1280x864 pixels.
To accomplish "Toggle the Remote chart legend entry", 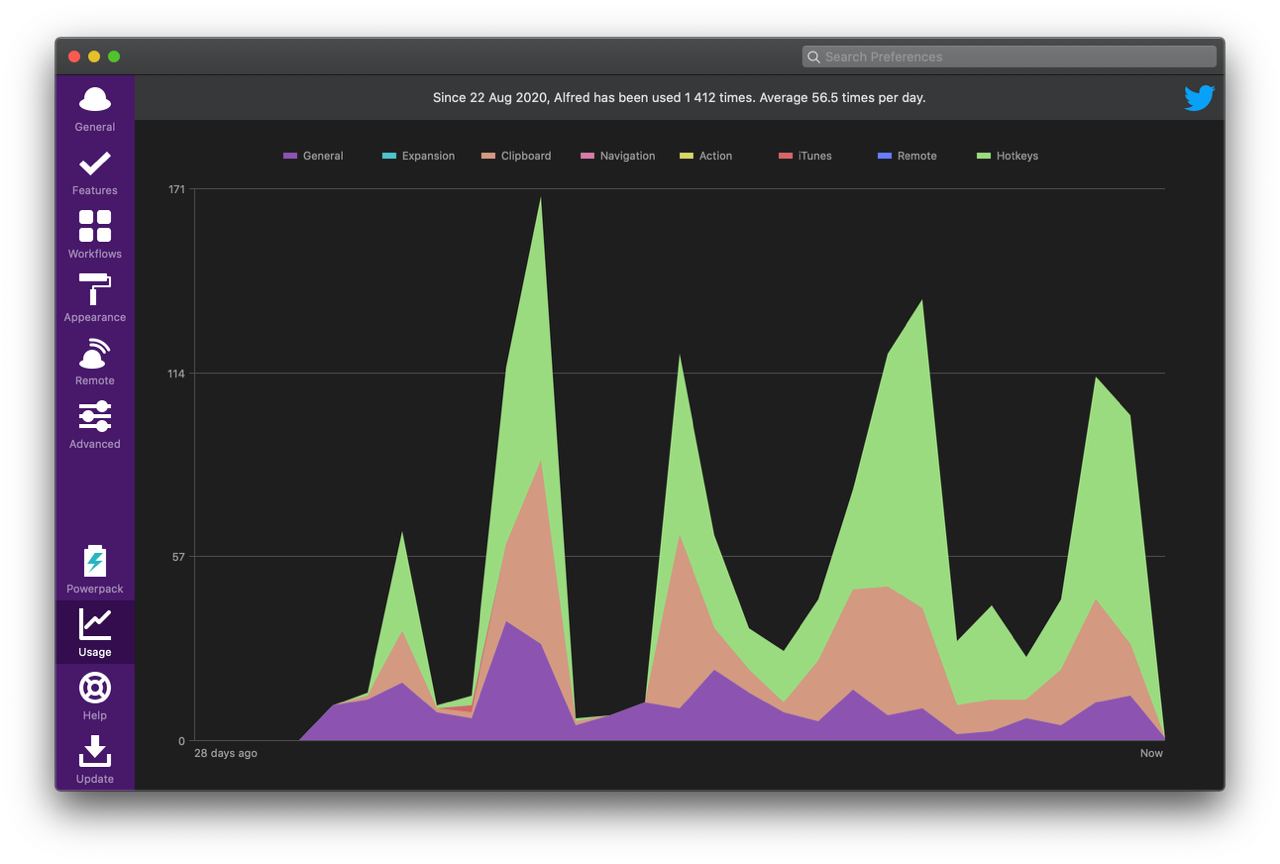I will click(907, 156).
